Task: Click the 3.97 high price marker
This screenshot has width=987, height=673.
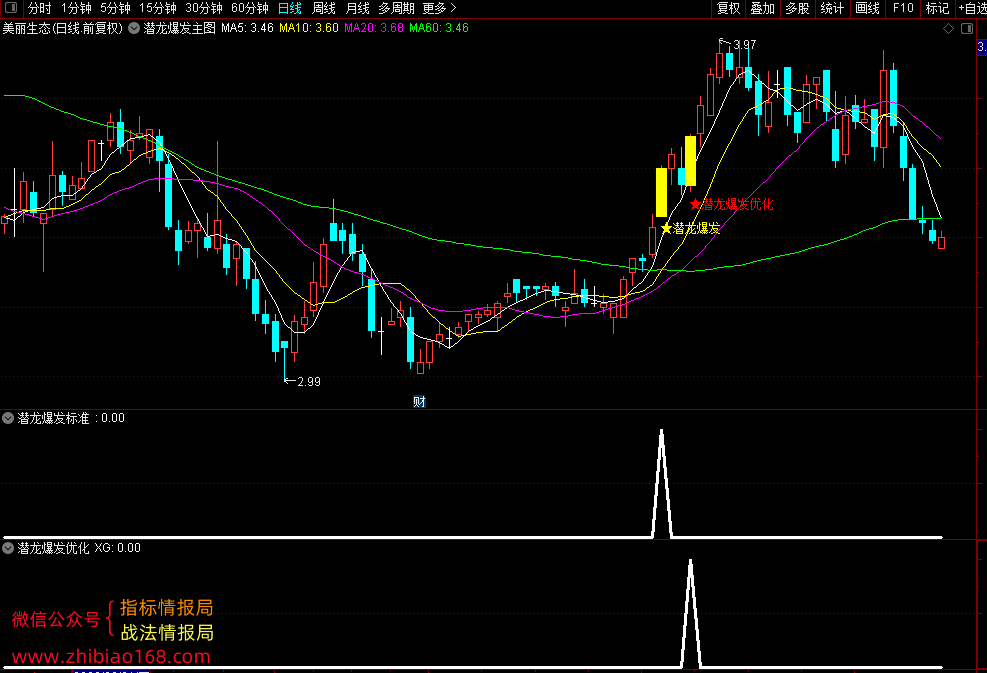Action: pyautogui.click(x=745, y=45)
